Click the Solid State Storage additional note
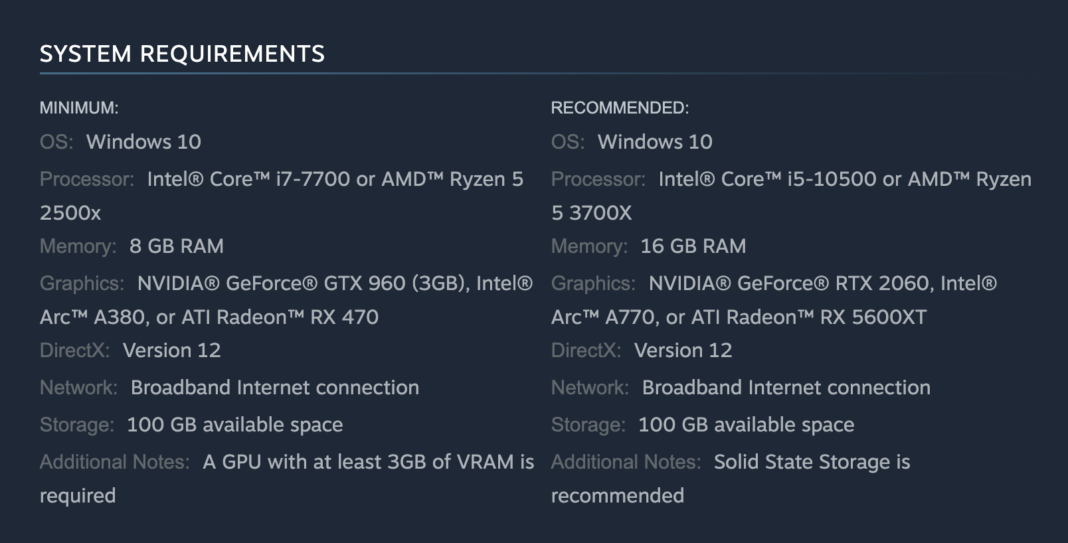Screen dimensions: 1068x543 click(811, 463)
